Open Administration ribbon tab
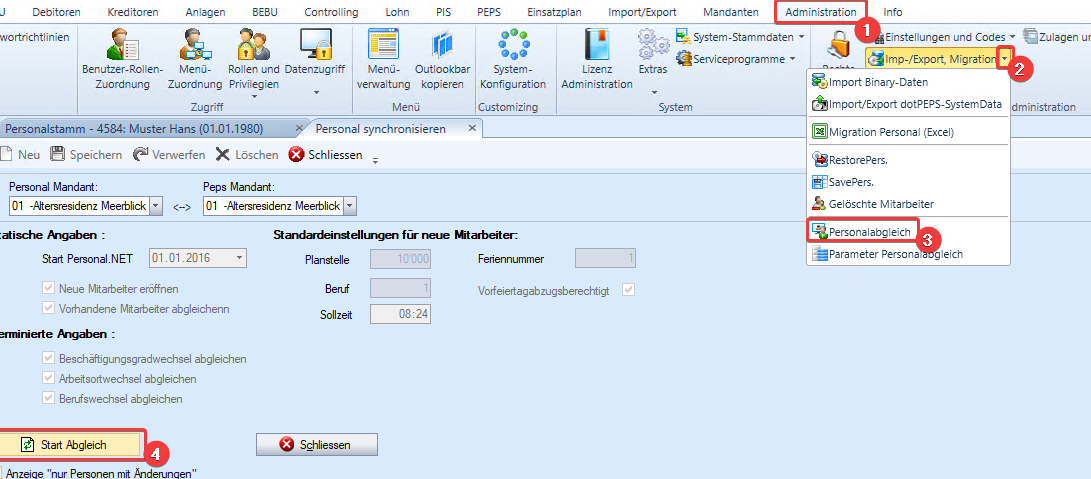The width and height of the screenshot is (1091, 479). point(821,12)
